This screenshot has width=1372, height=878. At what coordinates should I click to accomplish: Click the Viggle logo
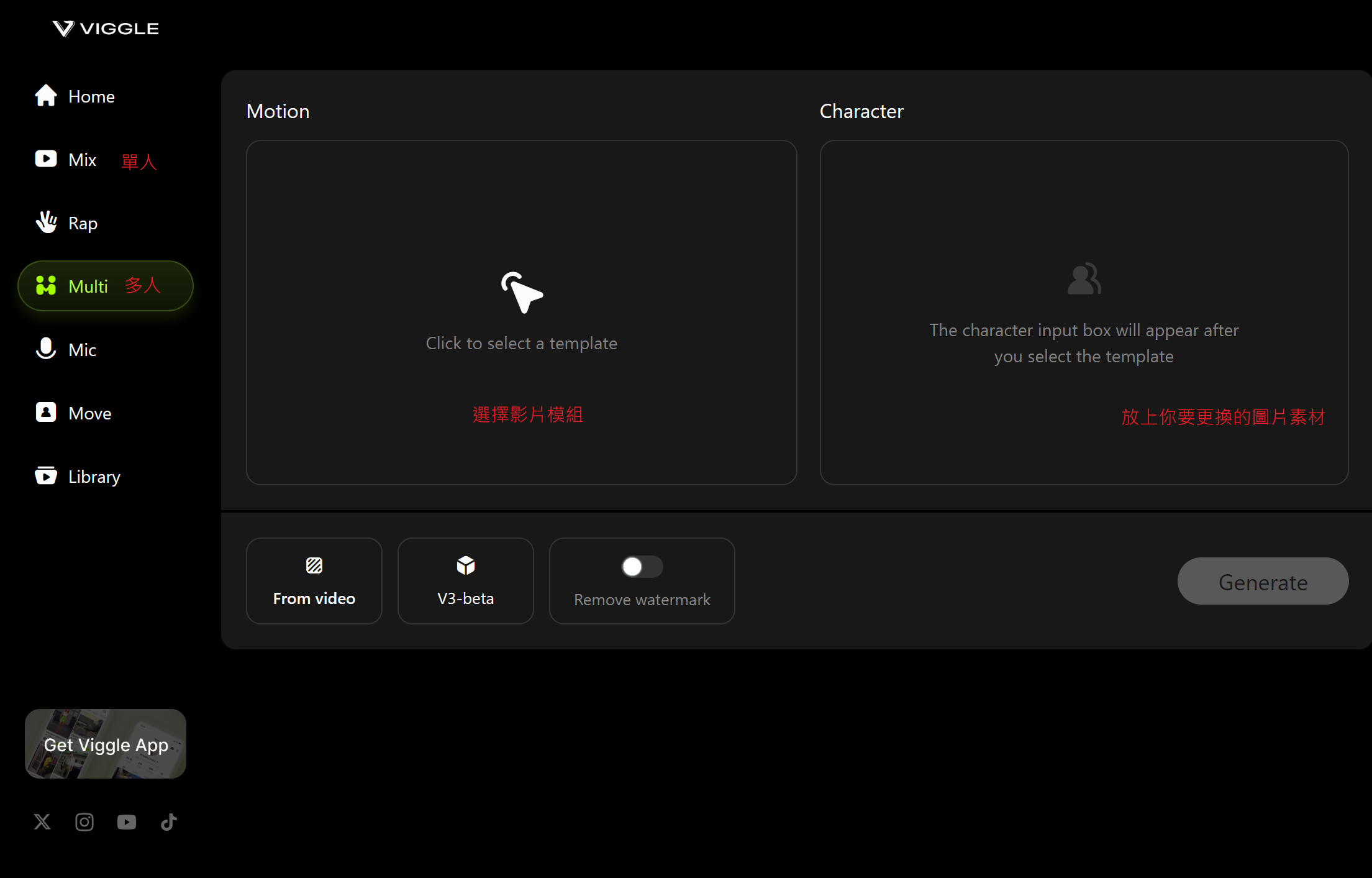(x=106, y=29)
